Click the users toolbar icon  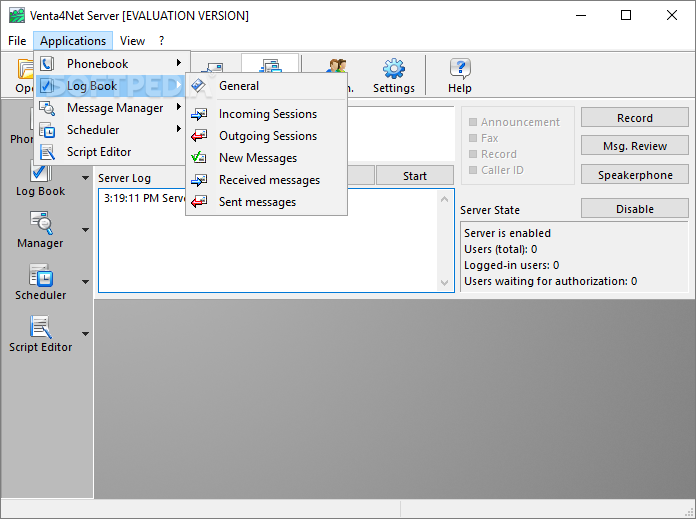click(336, 67)
